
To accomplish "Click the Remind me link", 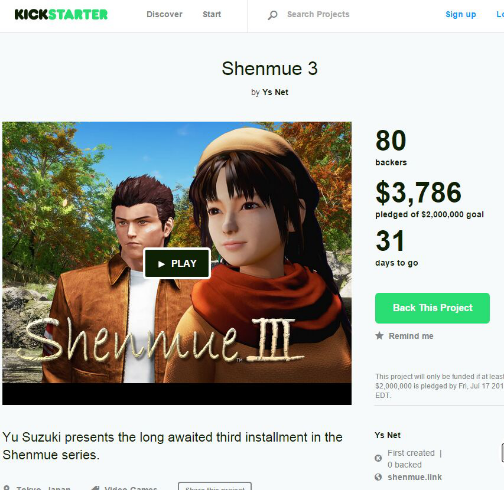I will 411,336.
